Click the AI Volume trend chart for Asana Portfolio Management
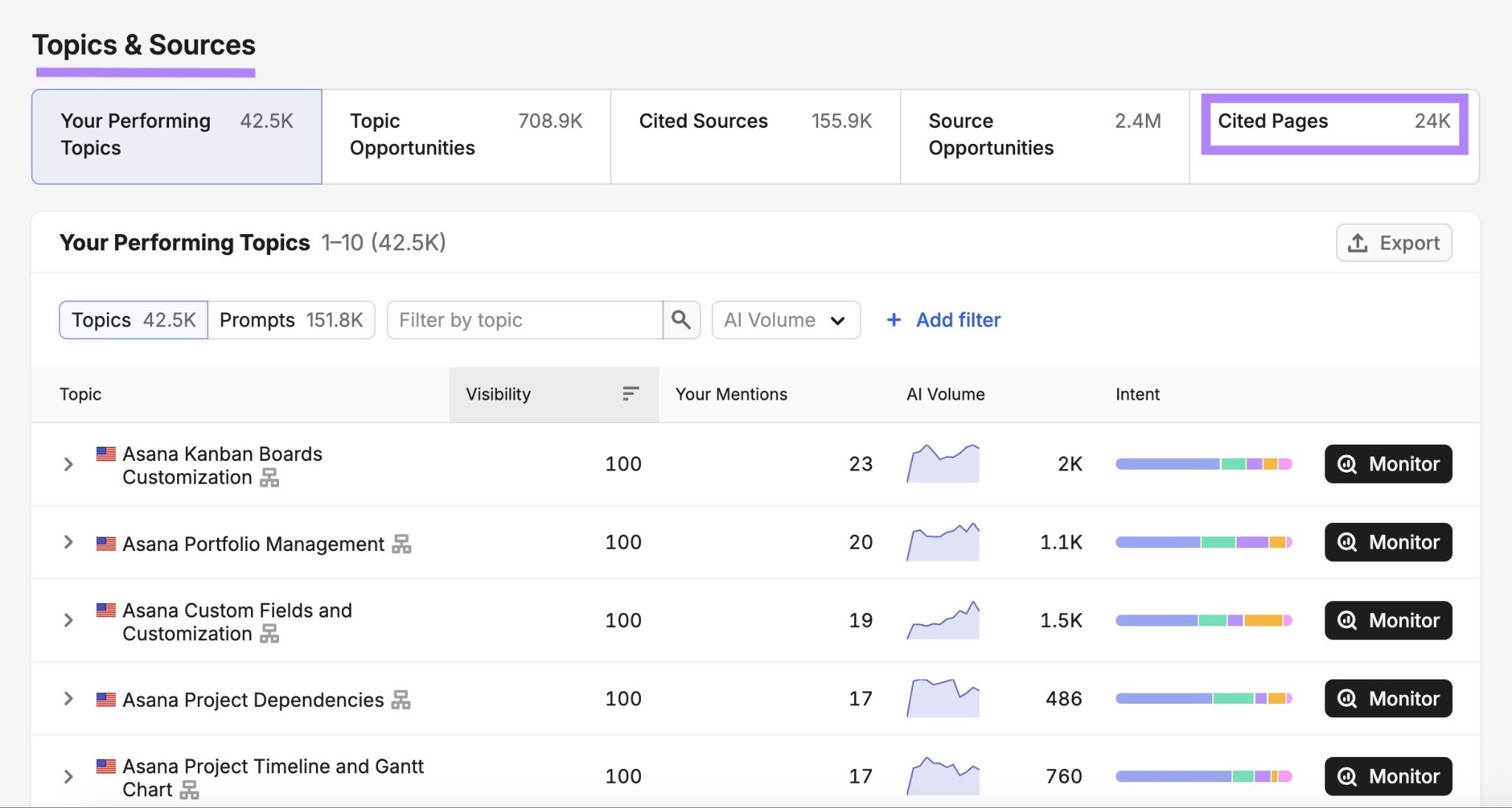 point(943,542)
